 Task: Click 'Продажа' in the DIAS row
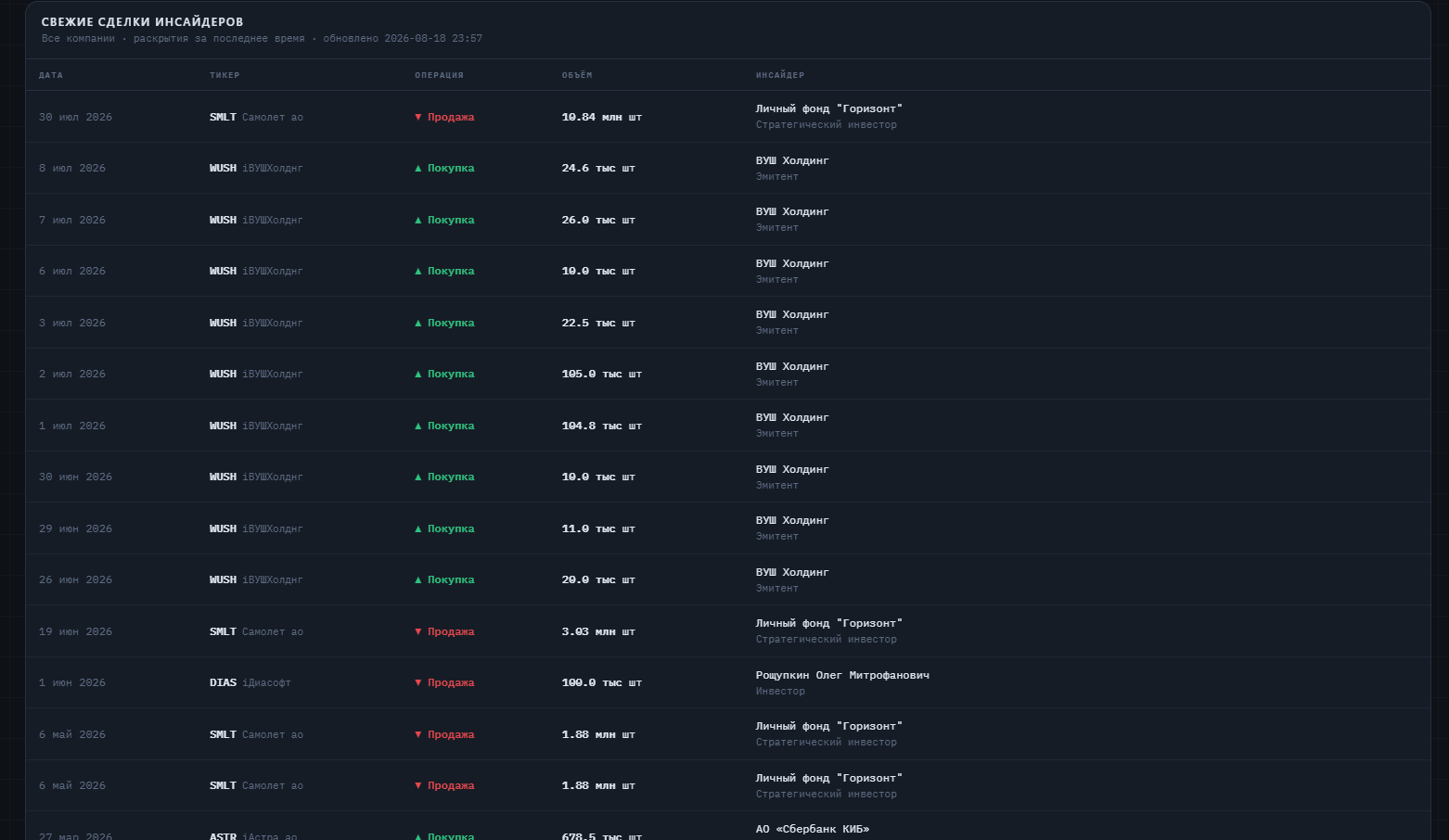pyautogui.click(x=444, y=682)
